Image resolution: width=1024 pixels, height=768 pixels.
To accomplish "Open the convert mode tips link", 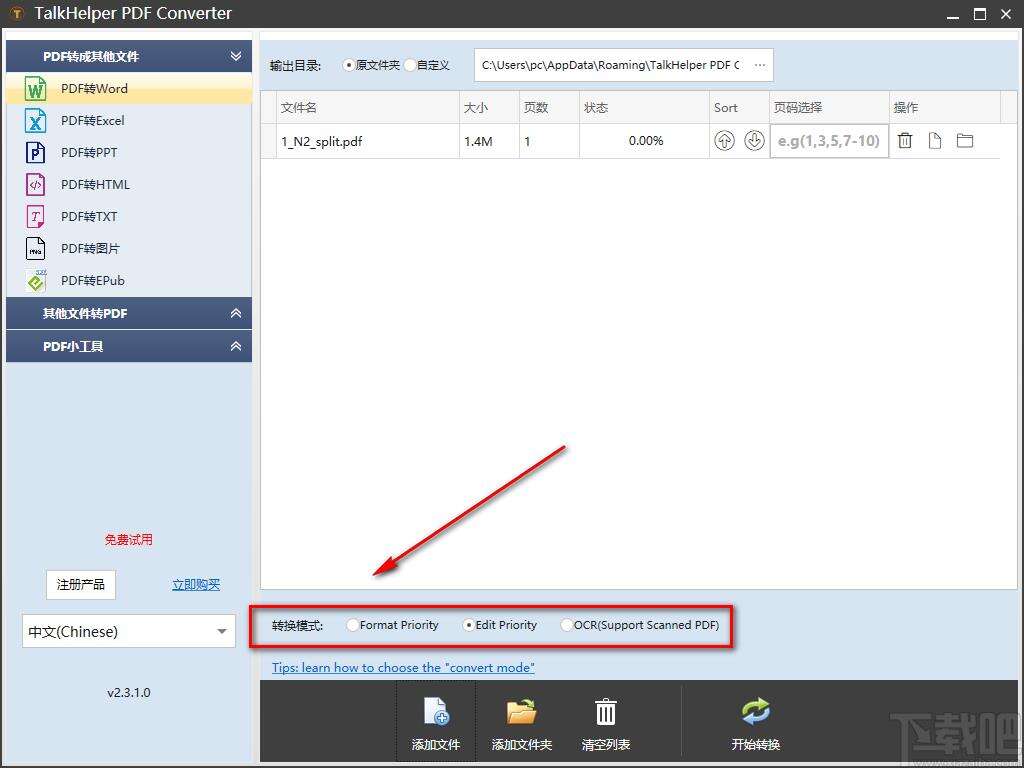I will click(x=403, y=667).
